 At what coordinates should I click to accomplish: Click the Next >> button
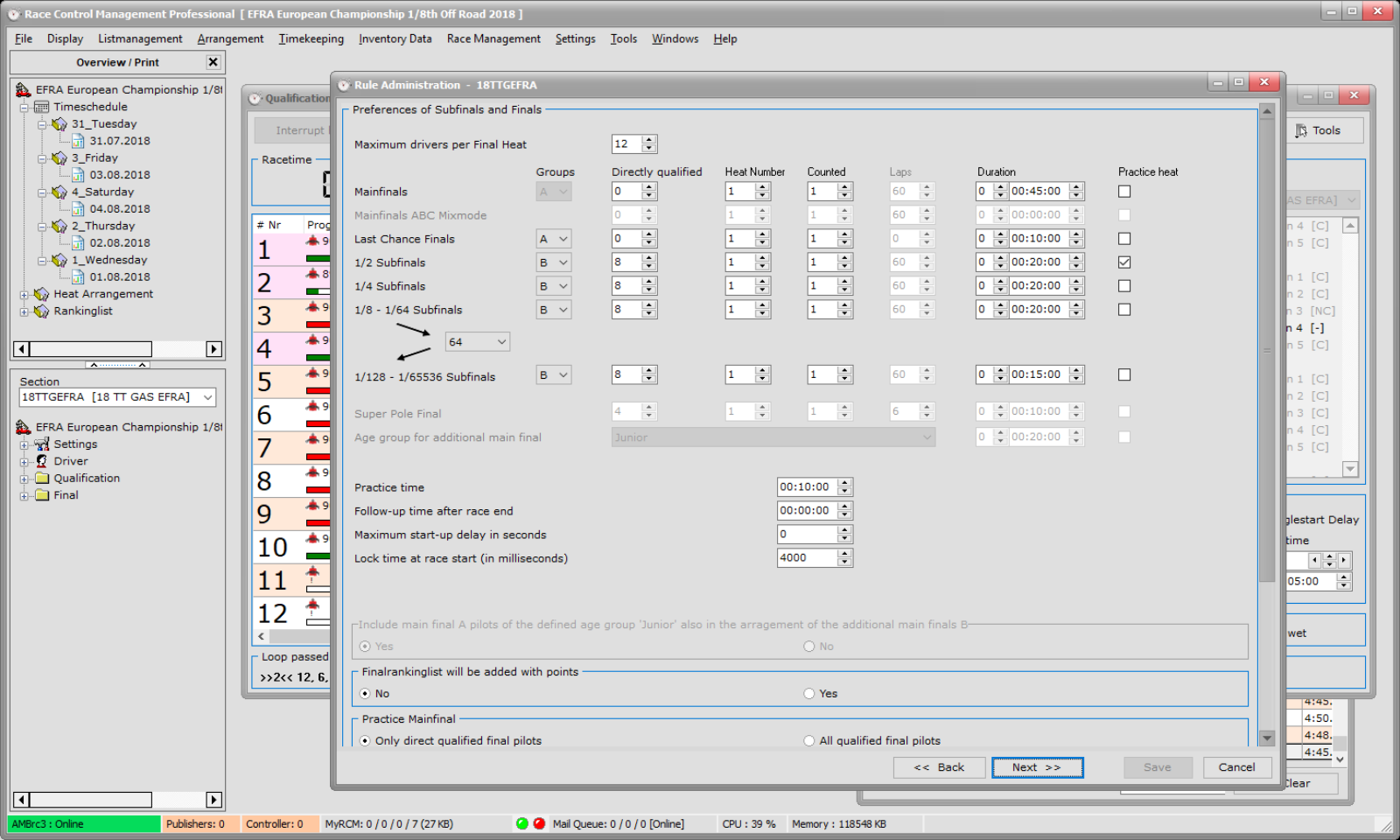coord(1037,767)
